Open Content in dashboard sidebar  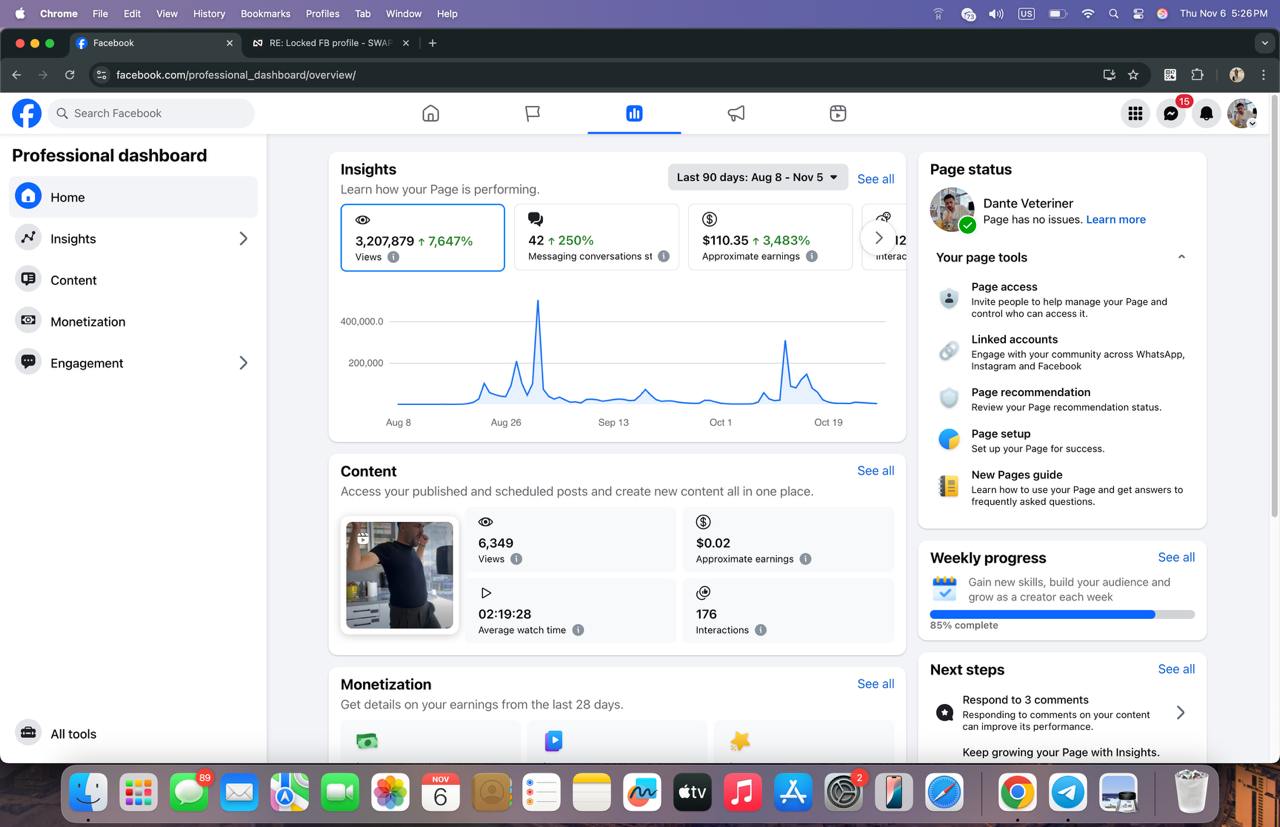tap(134, 280)
